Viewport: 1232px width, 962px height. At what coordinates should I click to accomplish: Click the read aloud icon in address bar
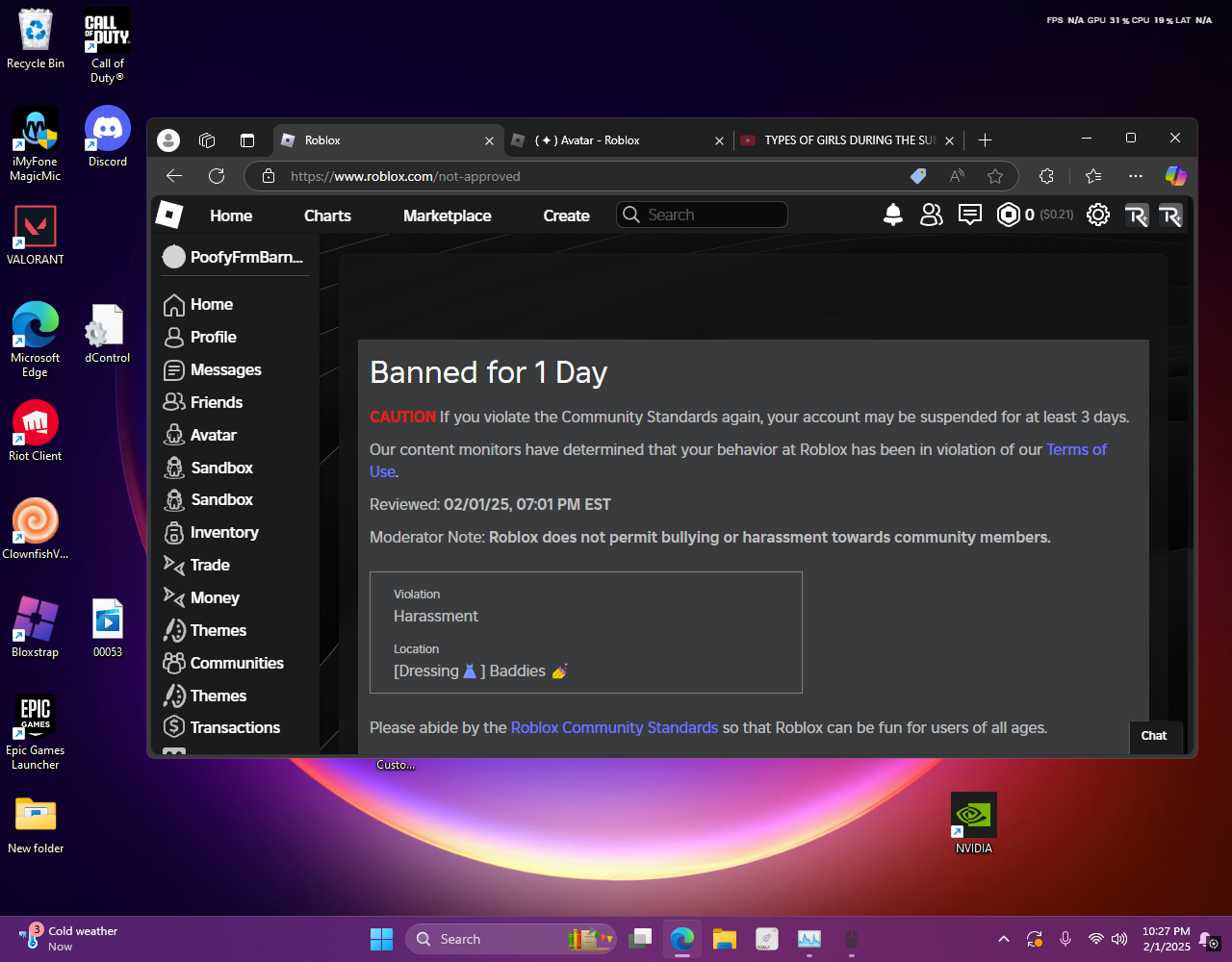pos(957,176)
